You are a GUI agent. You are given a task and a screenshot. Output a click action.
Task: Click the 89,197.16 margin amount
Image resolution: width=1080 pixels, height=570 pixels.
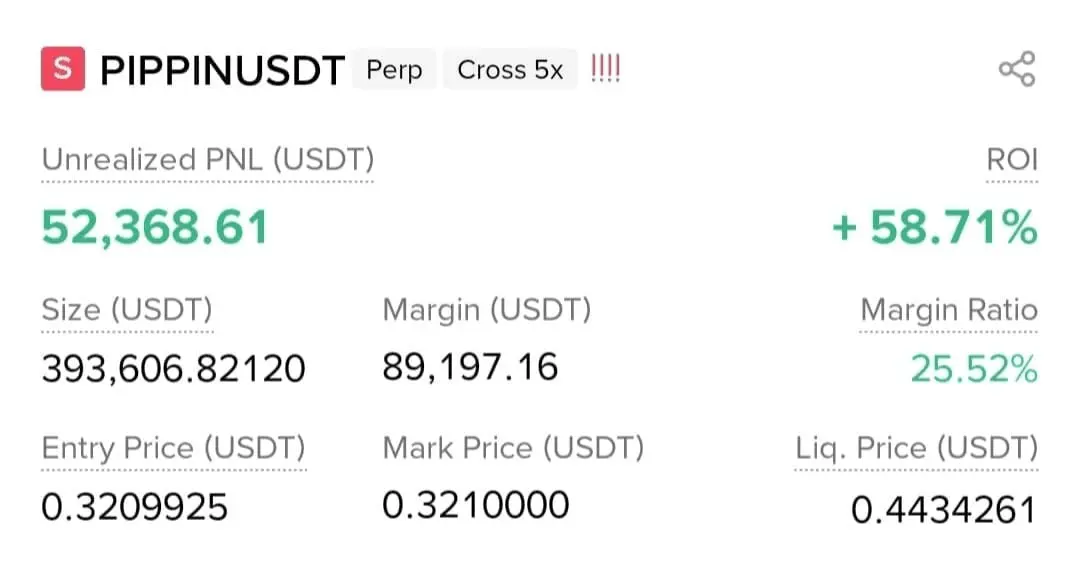click(470, 367)
